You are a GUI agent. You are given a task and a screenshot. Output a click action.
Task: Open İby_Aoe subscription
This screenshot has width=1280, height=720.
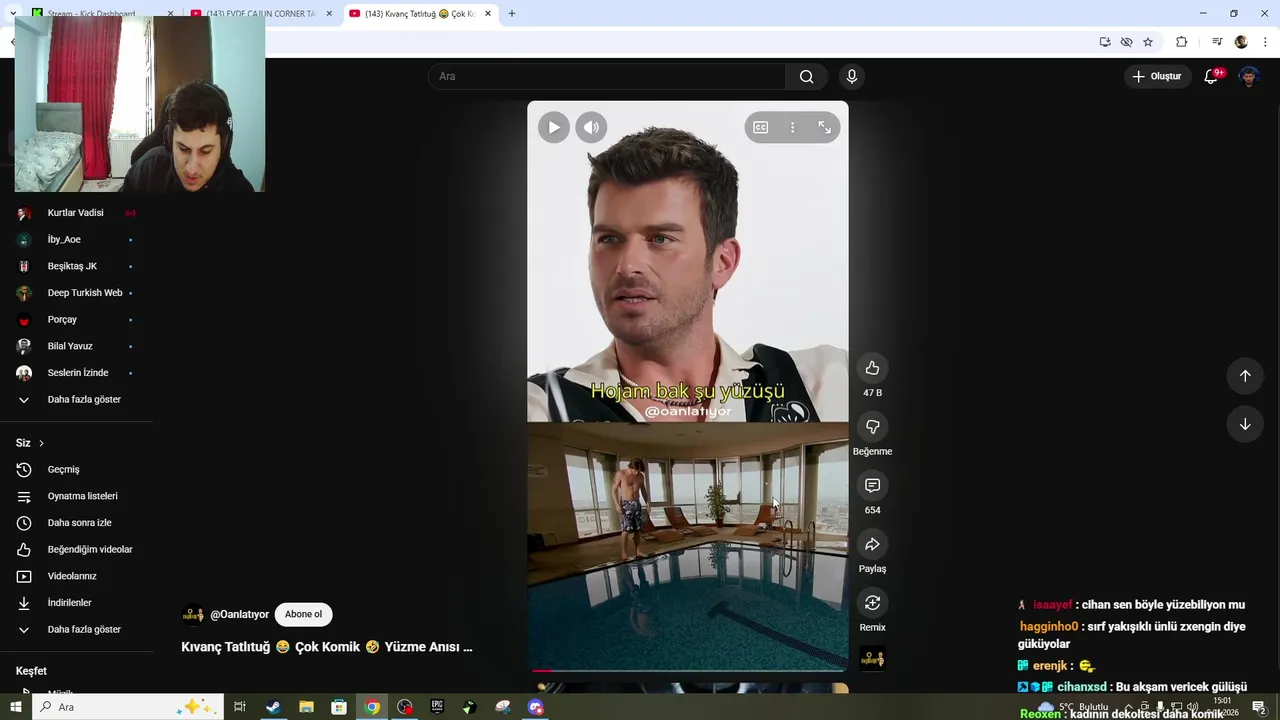tap(76, 239)
